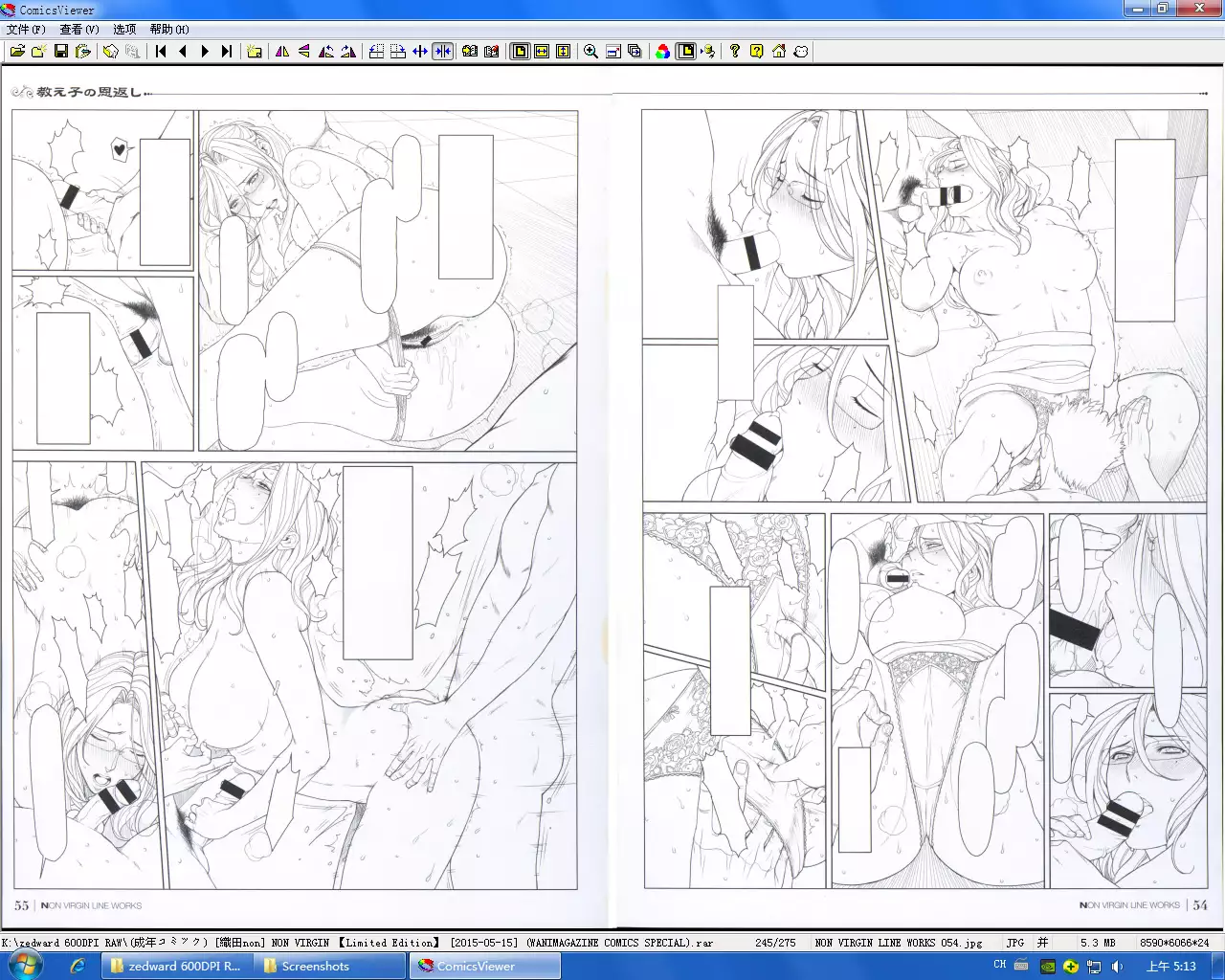
Task: Click the yellow question mark help icon
Action: [757, 52]
